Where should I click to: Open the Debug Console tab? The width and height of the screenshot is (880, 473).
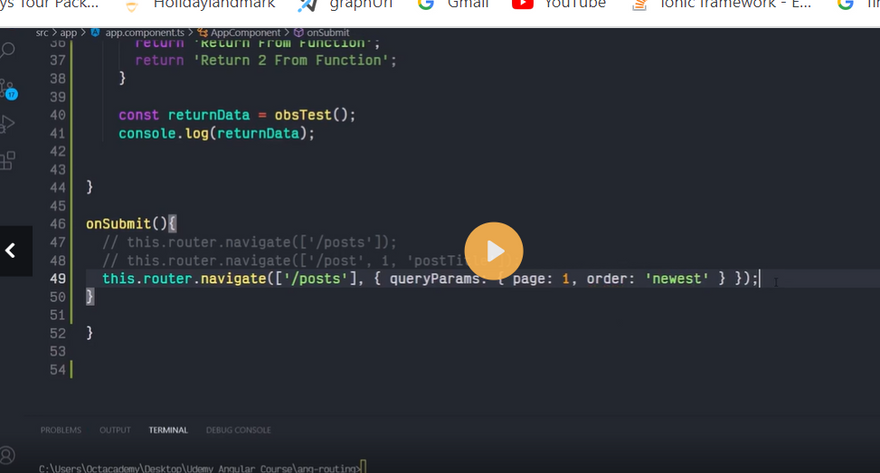click(x=238, y=430)
